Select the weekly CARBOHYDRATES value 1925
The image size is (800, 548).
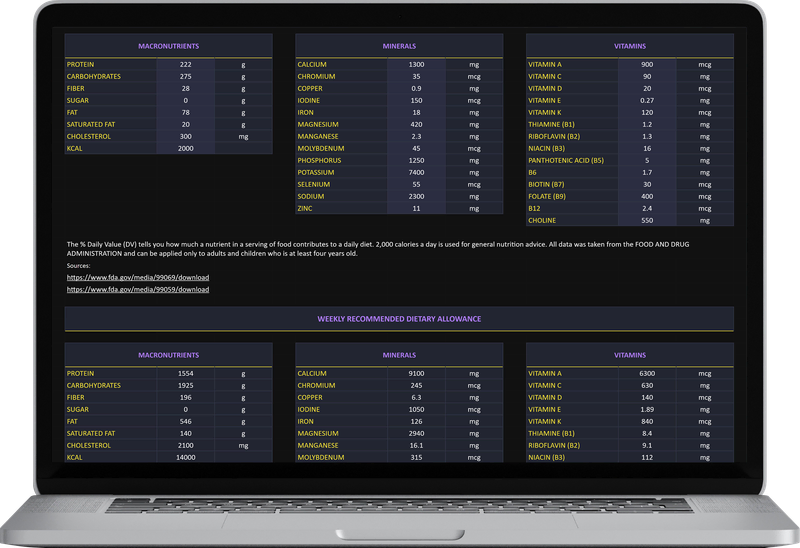click(186, 385)
